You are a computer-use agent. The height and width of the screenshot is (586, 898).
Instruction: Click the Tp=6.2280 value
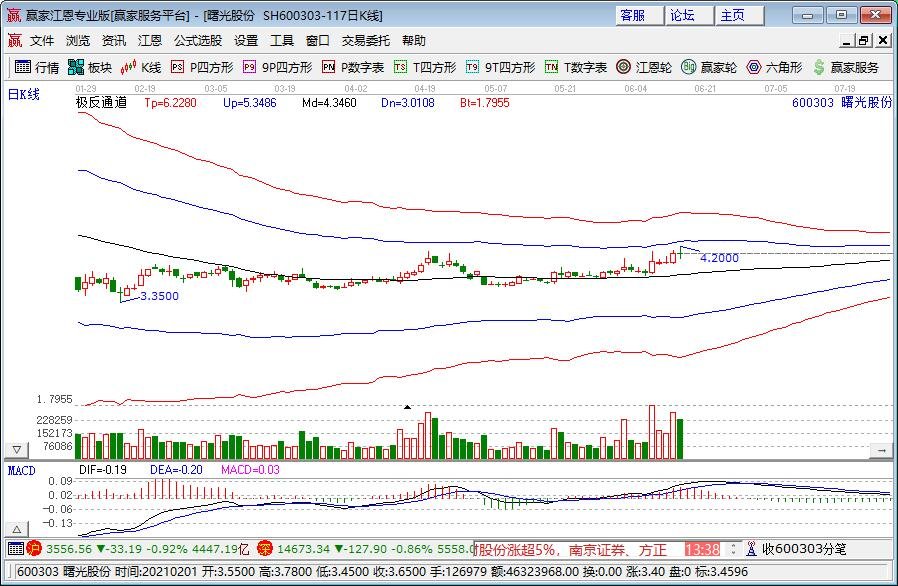[x=170, y=103]
